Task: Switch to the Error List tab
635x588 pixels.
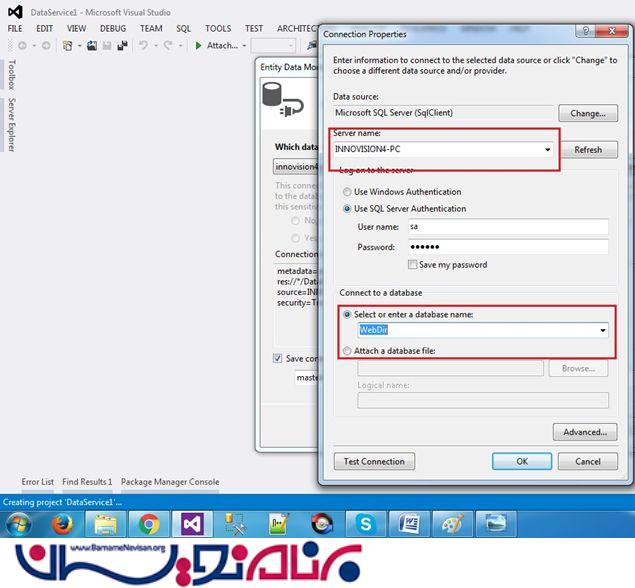Action: 38,482
